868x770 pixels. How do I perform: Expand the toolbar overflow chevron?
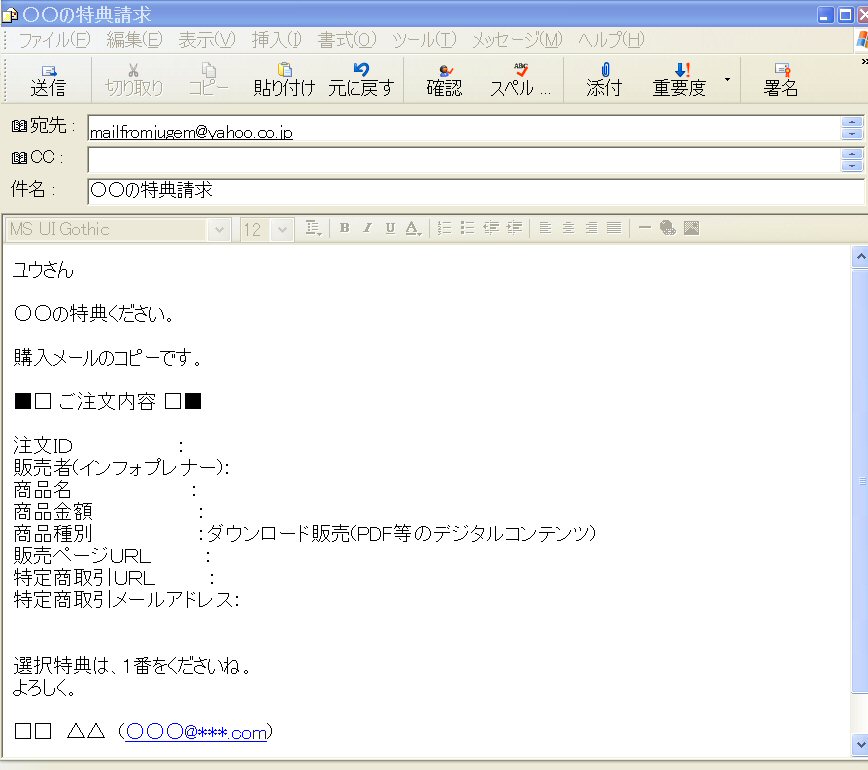pos(864,61)
